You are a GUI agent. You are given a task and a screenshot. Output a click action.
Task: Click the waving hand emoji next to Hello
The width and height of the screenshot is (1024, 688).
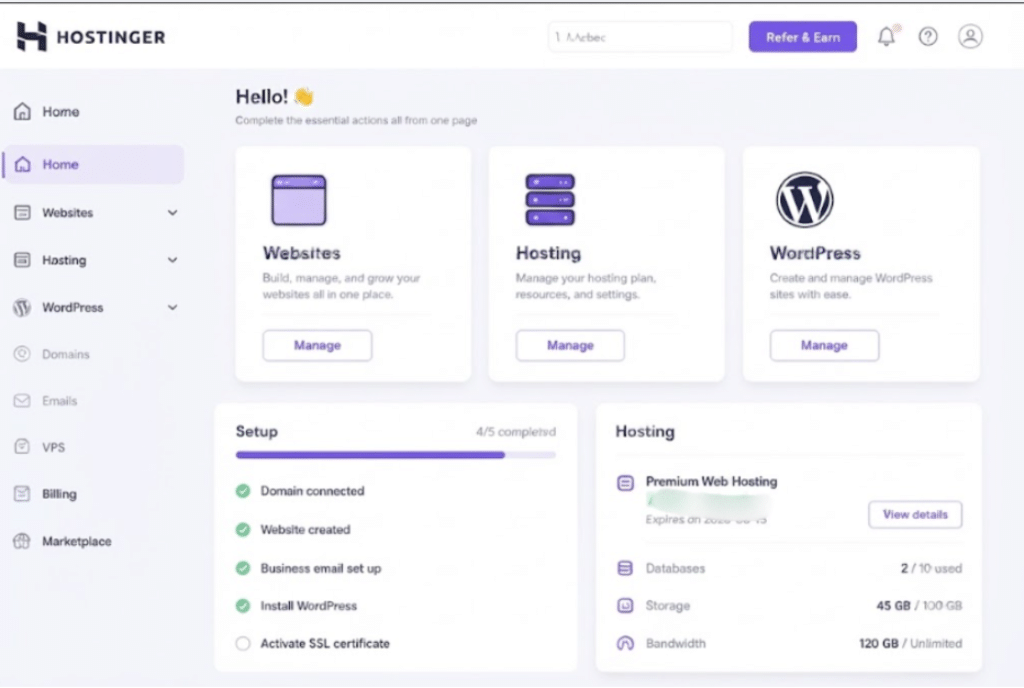304,97
